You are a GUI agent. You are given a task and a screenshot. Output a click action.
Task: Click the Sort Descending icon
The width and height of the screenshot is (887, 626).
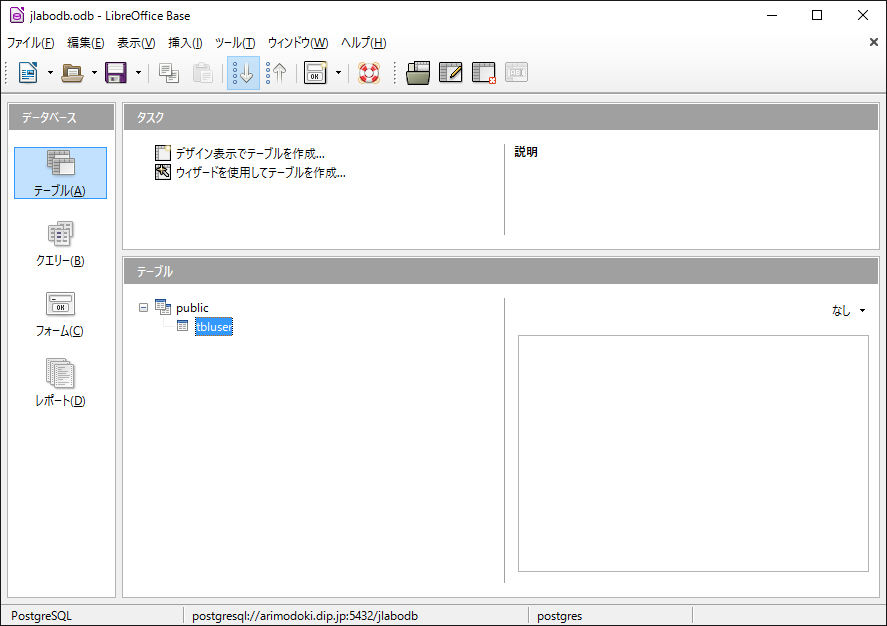coord(277,73)
